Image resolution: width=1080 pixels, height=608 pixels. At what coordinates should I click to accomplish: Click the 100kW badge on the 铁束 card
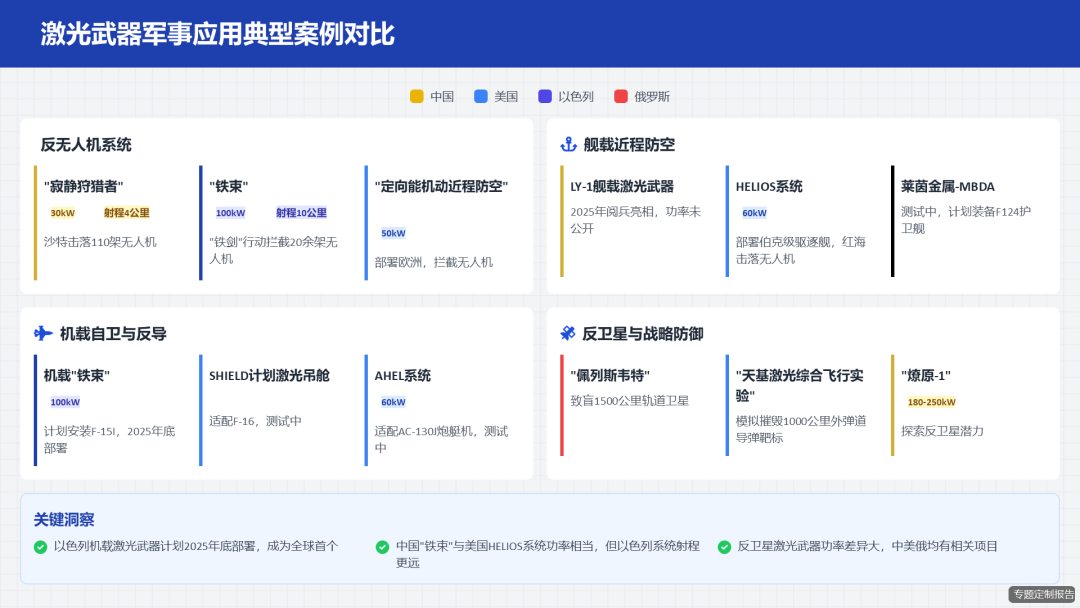(228, 212)
